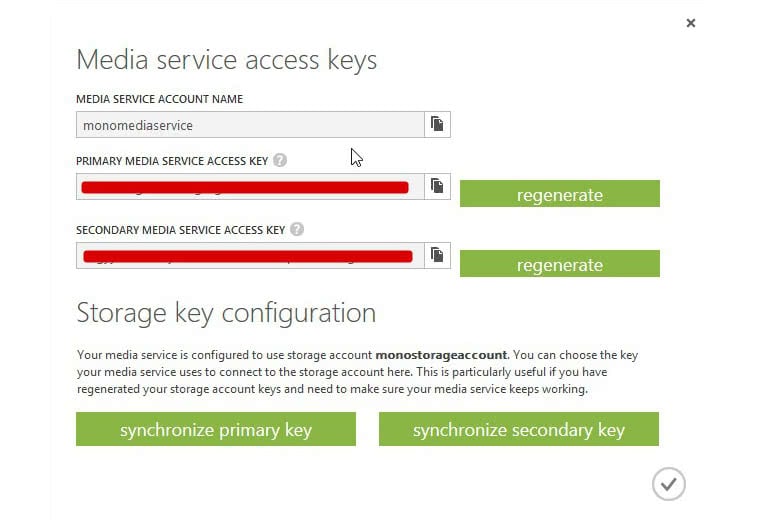Click the MEDIA SERVICE ACCOUNT NAME label
Image resolution: width=760 pixels, height=530 pixels.
pos(159,99)
